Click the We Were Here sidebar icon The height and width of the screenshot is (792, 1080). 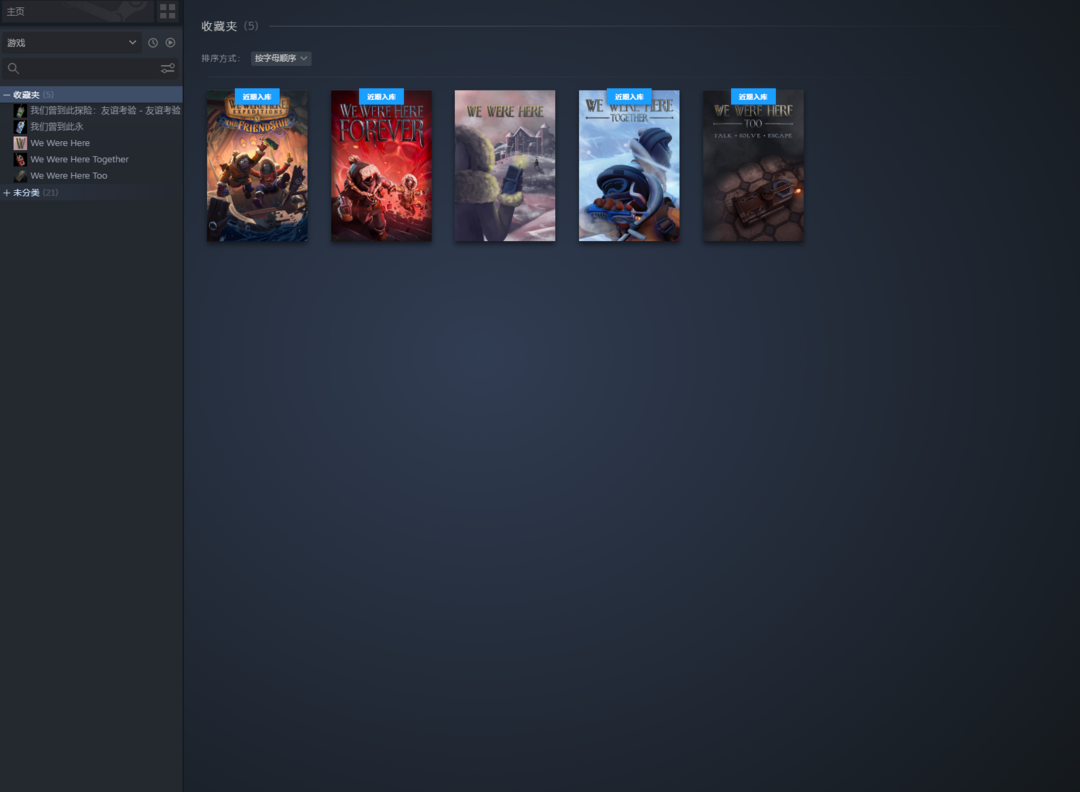click(20, 143)
